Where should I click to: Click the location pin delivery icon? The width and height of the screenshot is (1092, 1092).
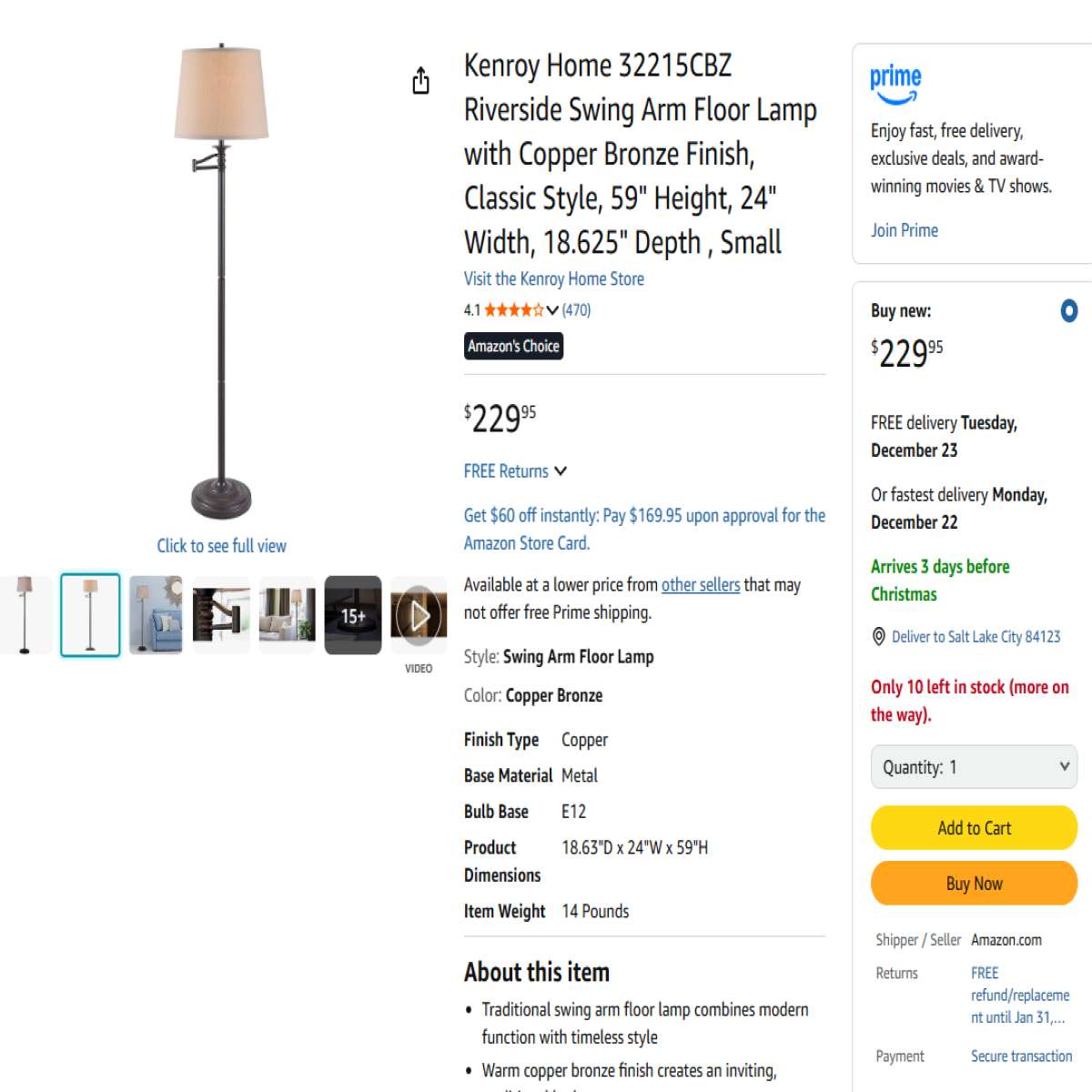point(879,636)
